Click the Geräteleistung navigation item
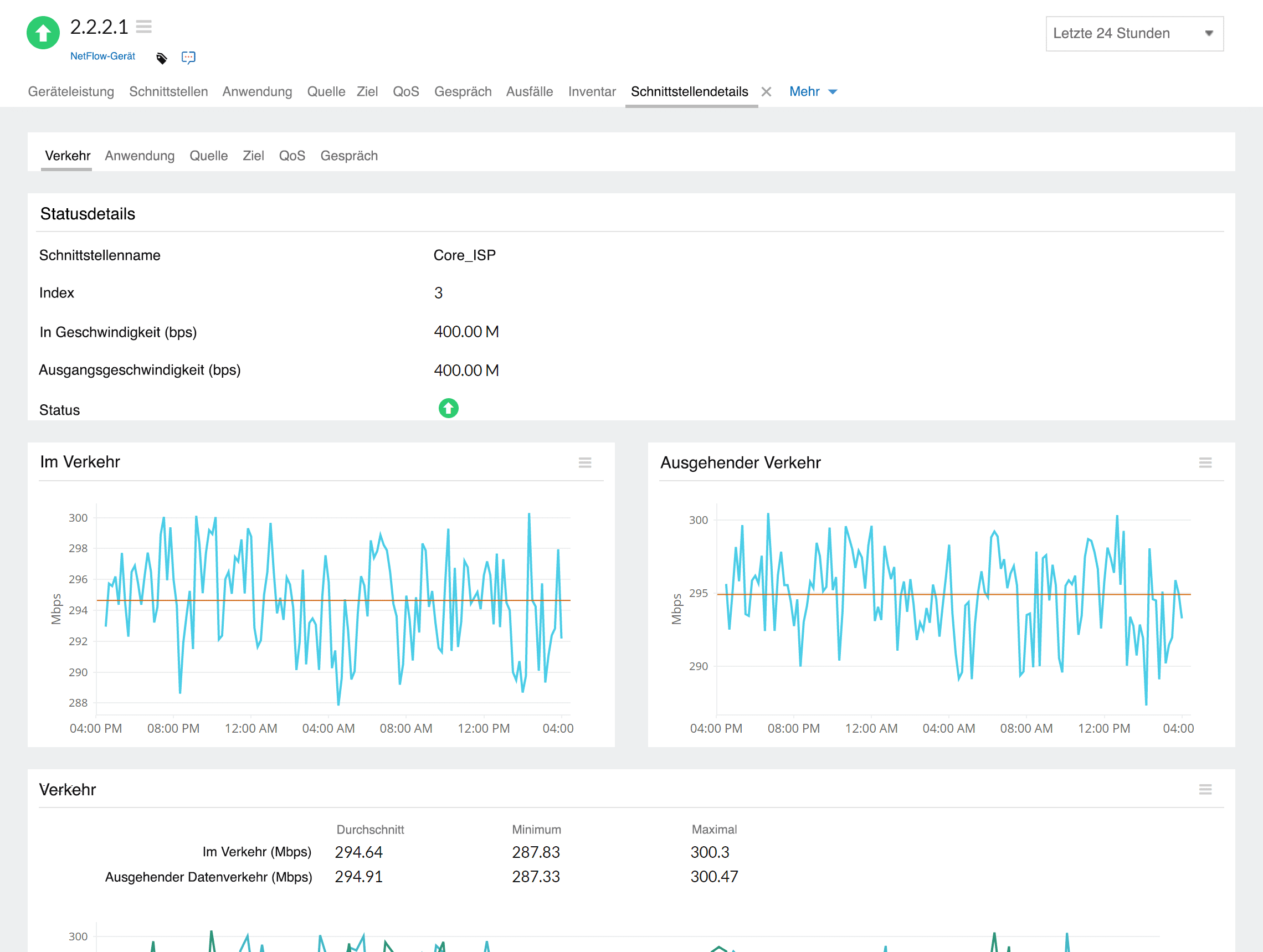 click(x=71, y=91)
